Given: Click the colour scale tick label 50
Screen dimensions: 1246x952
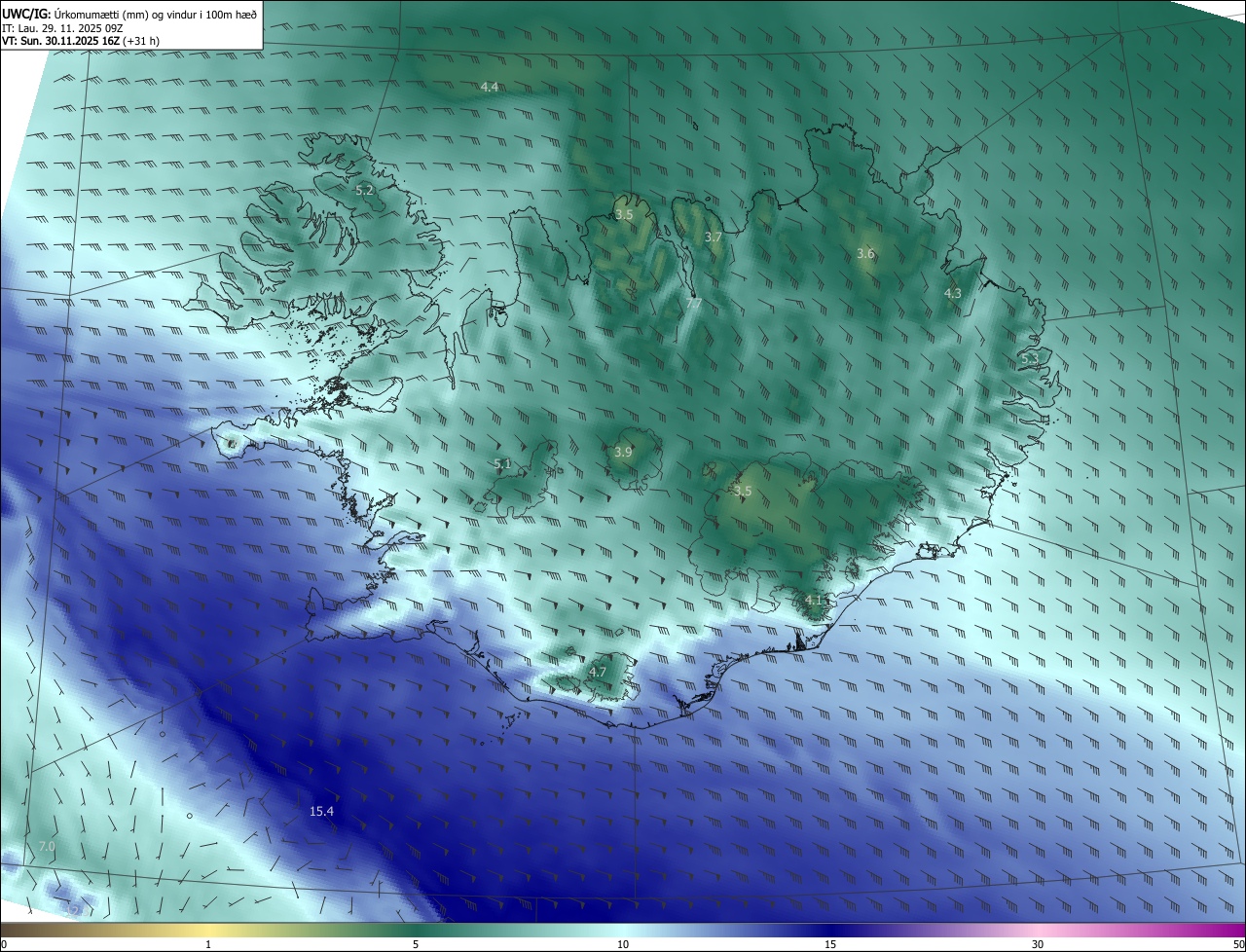Looking at the screenshot, I should point(1238,944).
